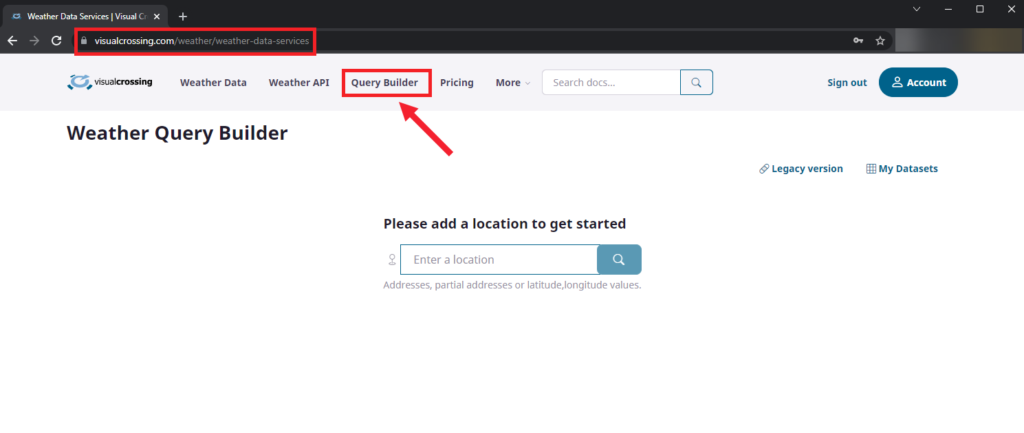Click the Weather Query Builder heading

[177, 133]
